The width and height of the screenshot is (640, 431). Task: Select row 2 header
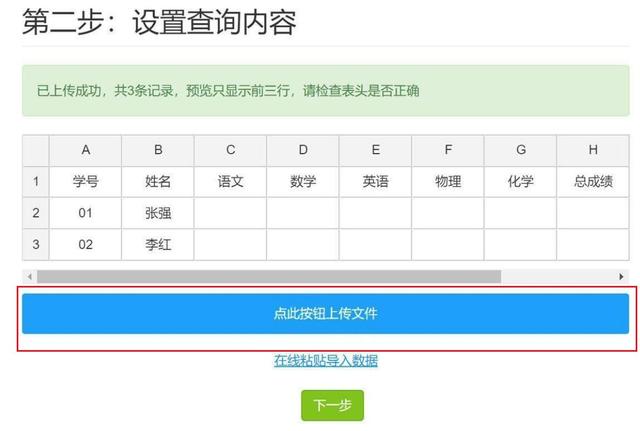click(36, 213)
